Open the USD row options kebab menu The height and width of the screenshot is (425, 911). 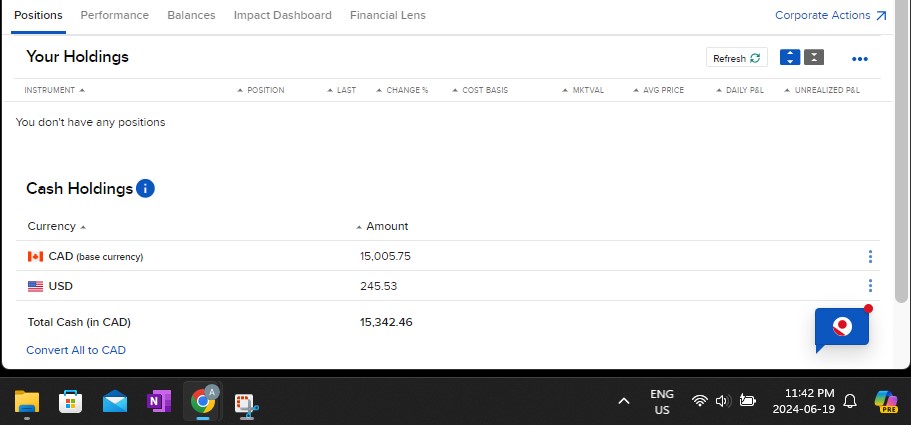[x=870, y=286]
